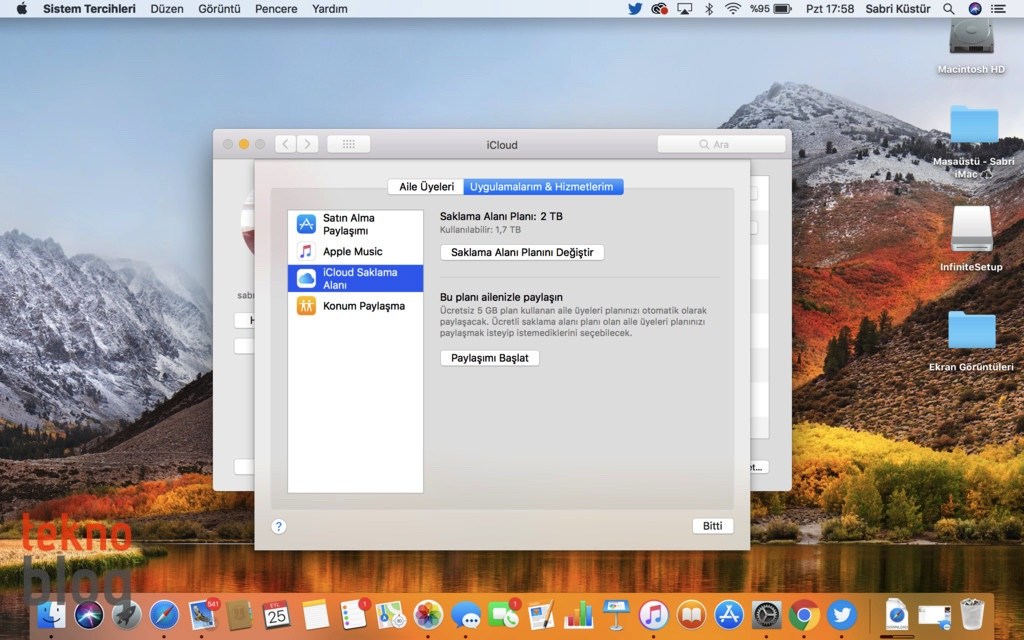Image resolution: width=1024 pixels, height=640 pixels.
Task: Select Satın Alma Paylaşımı in the sidebar
Action: 355,225
